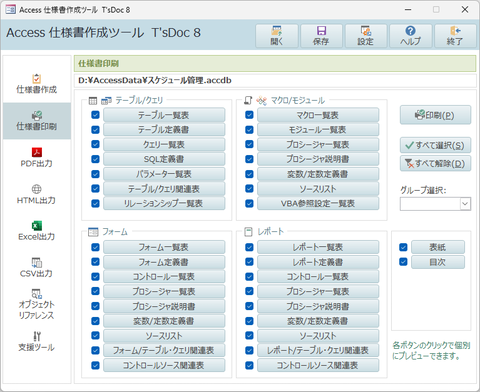Viewport: 480px width, 392px height.
Task: Click the 仕様書印刷 green header text
Action: 98,63
